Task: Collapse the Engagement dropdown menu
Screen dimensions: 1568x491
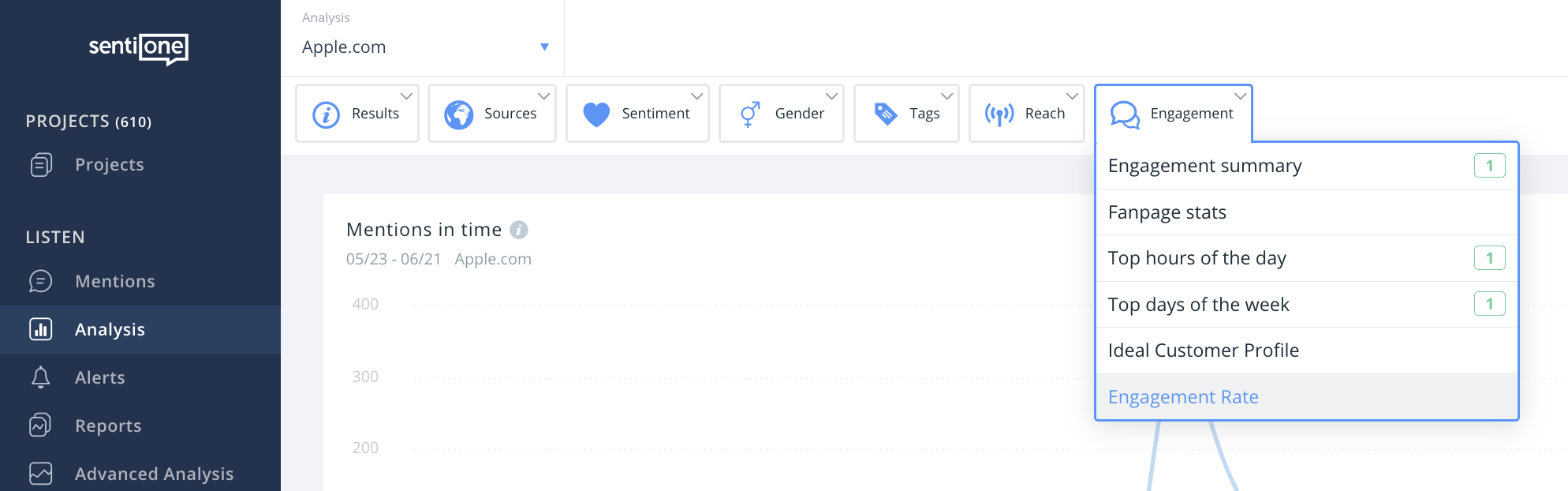Action: [x=1241, y=96]
